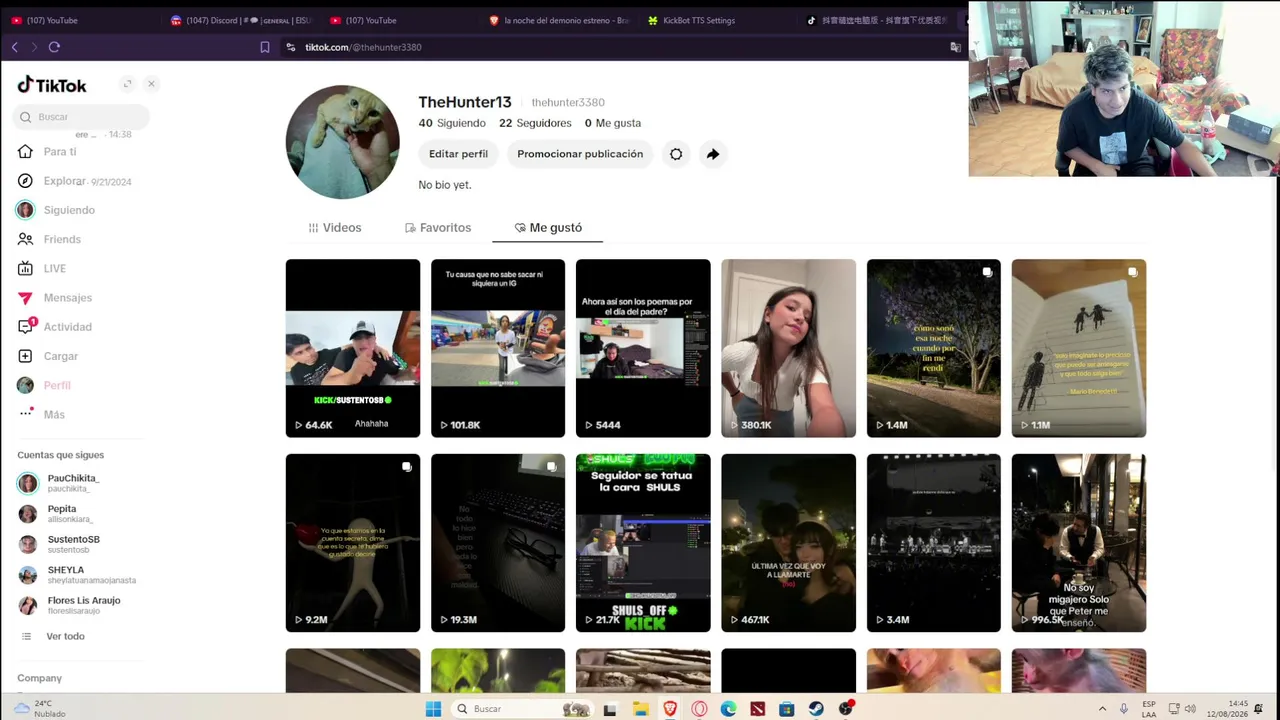
Task: Play the video with 101.8K views
Action: click(x=498, y=348)
